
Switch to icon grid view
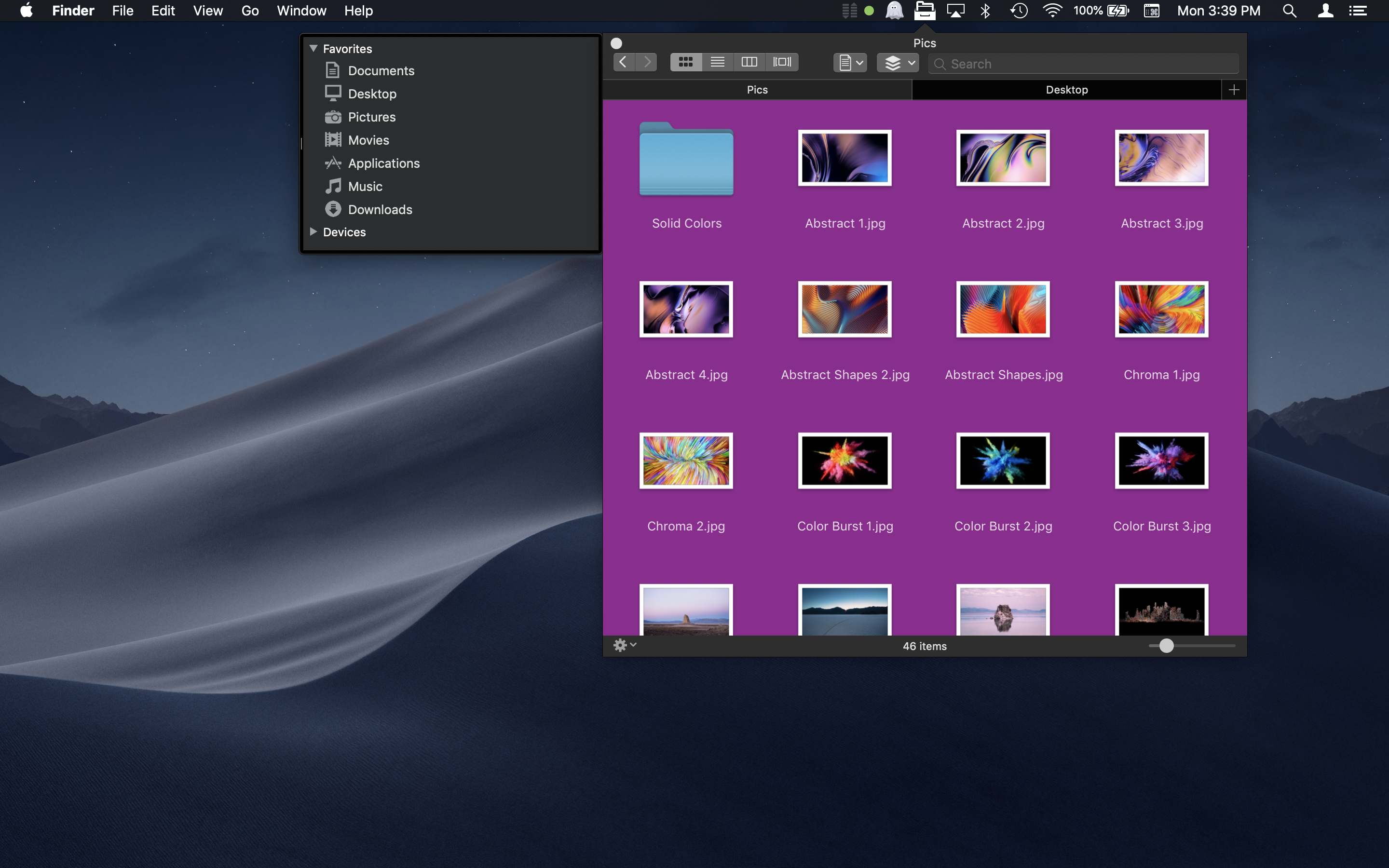[686, 62]
